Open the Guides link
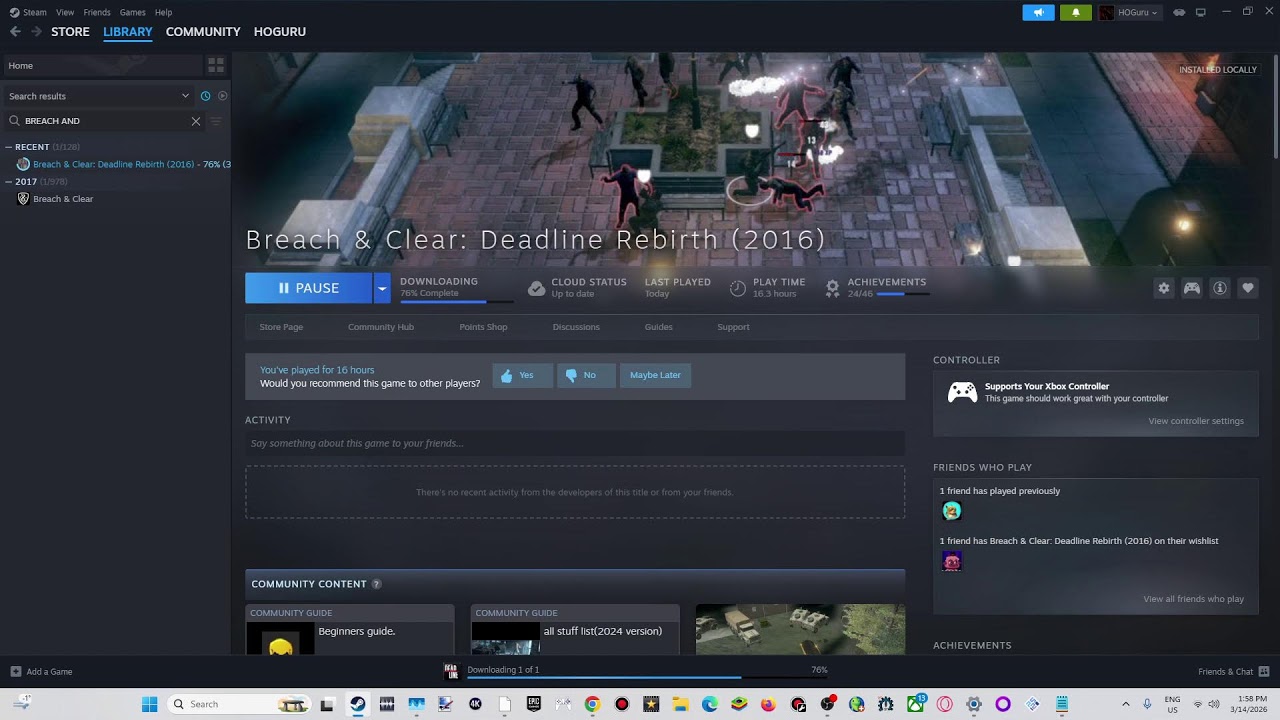The height and width of the screenshot is (720, 1280). 659,327
